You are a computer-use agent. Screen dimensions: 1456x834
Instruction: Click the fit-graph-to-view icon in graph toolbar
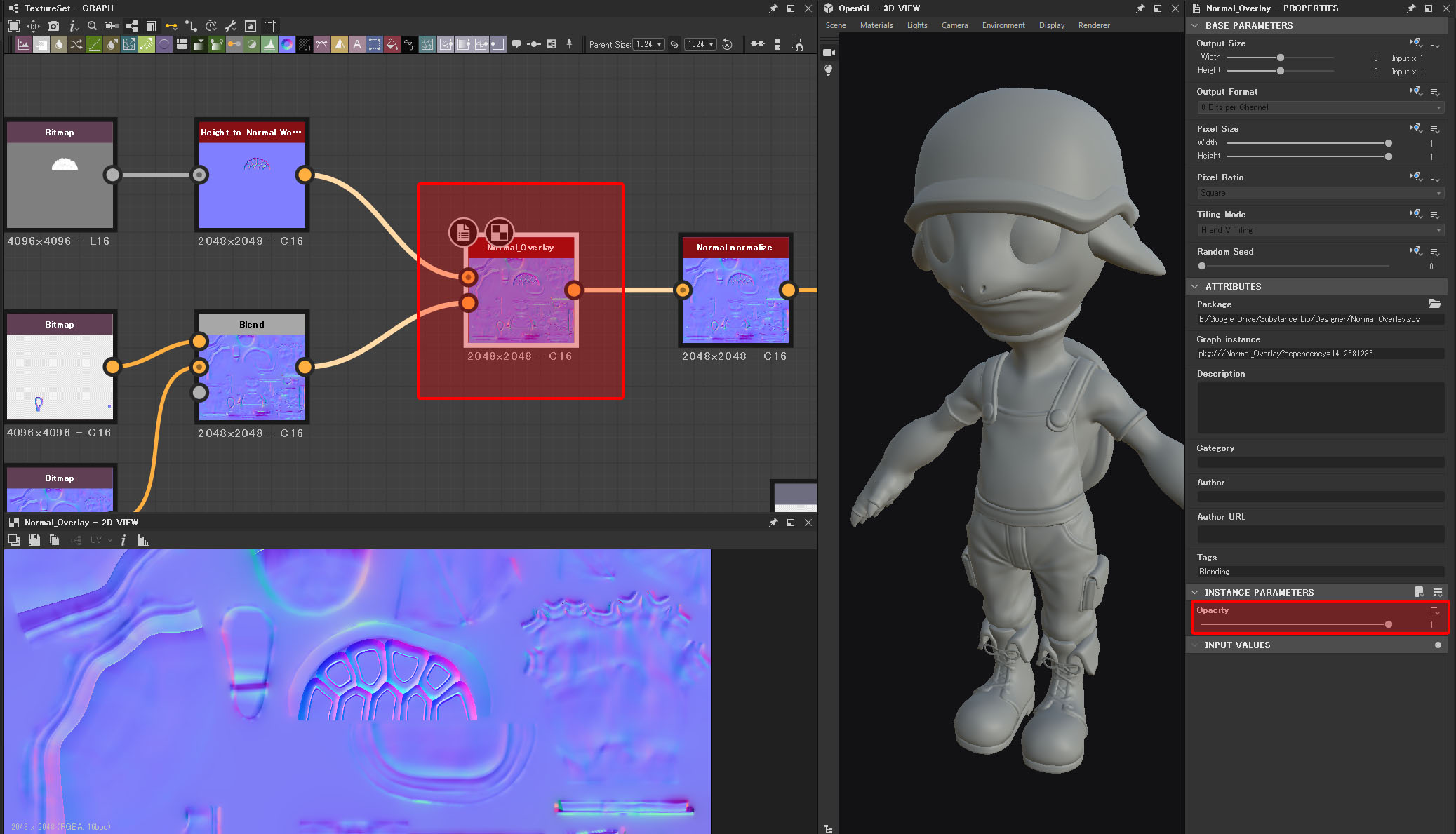pos(13,26)
